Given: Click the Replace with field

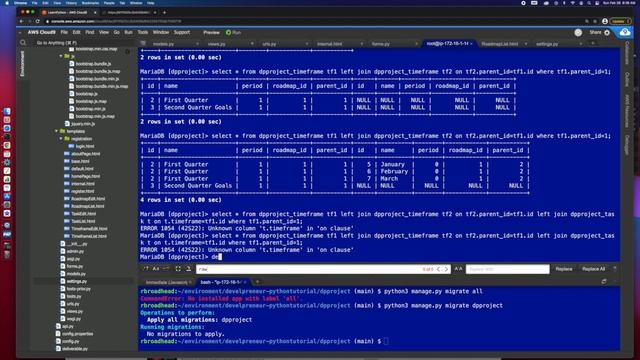Looking at the screenshot, I should [507, 269].
